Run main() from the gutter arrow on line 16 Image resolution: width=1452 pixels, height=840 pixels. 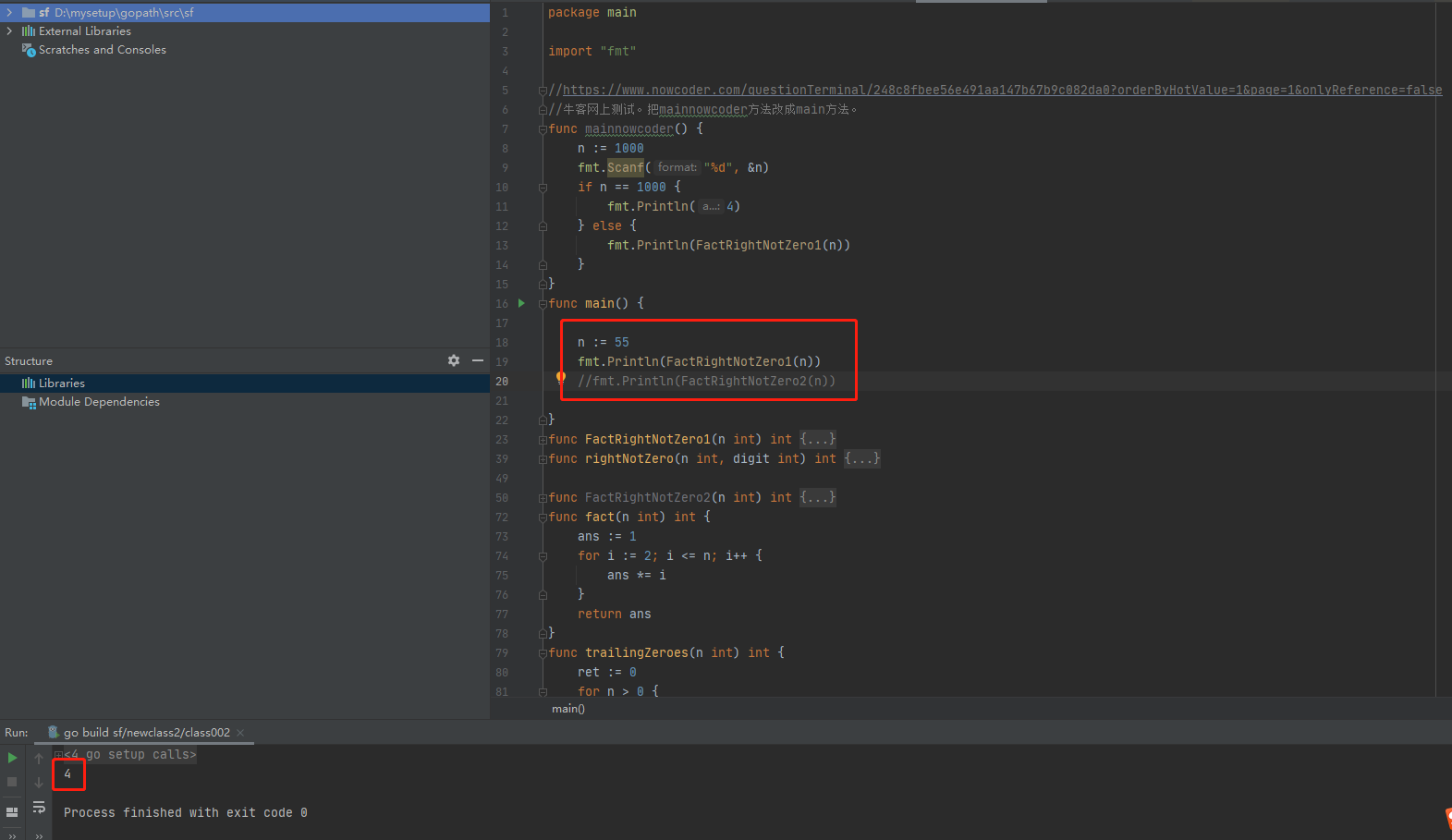coord(521,303)
